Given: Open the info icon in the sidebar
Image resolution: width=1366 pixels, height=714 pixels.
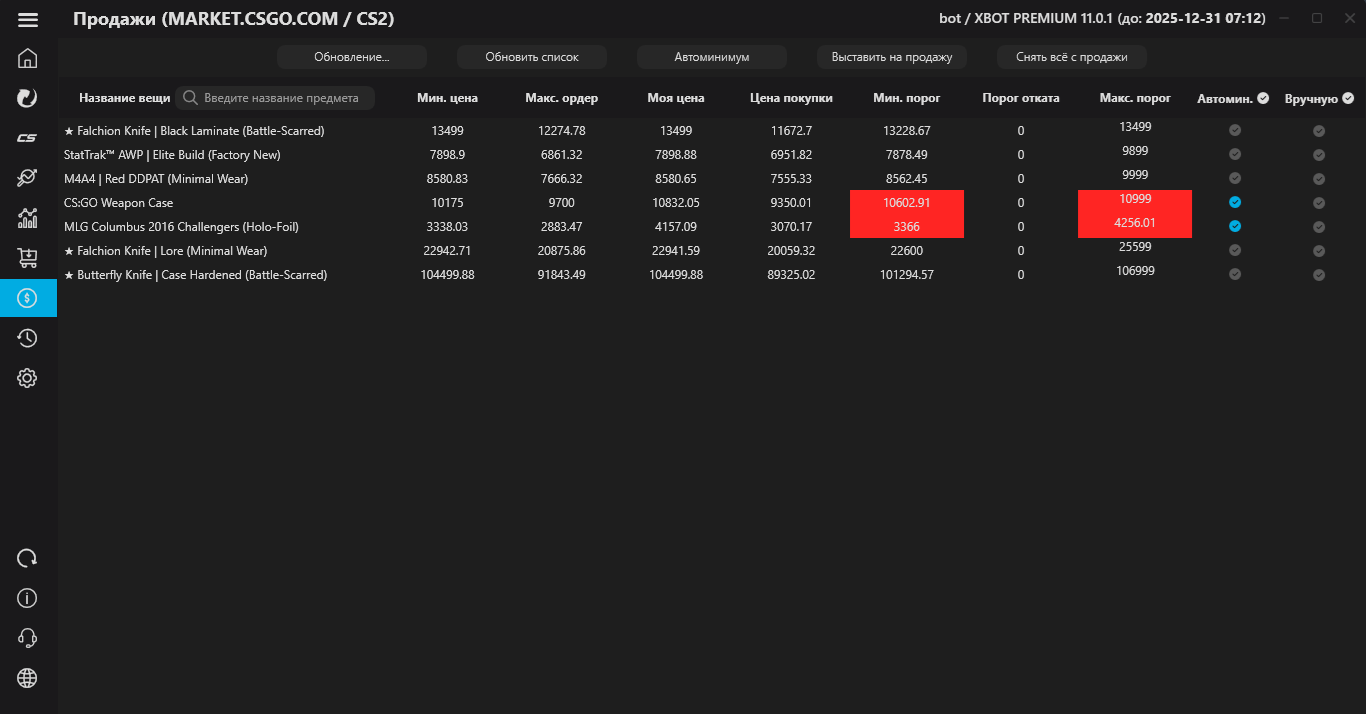Looking at the screenshot, I should [x=28, y=598].
